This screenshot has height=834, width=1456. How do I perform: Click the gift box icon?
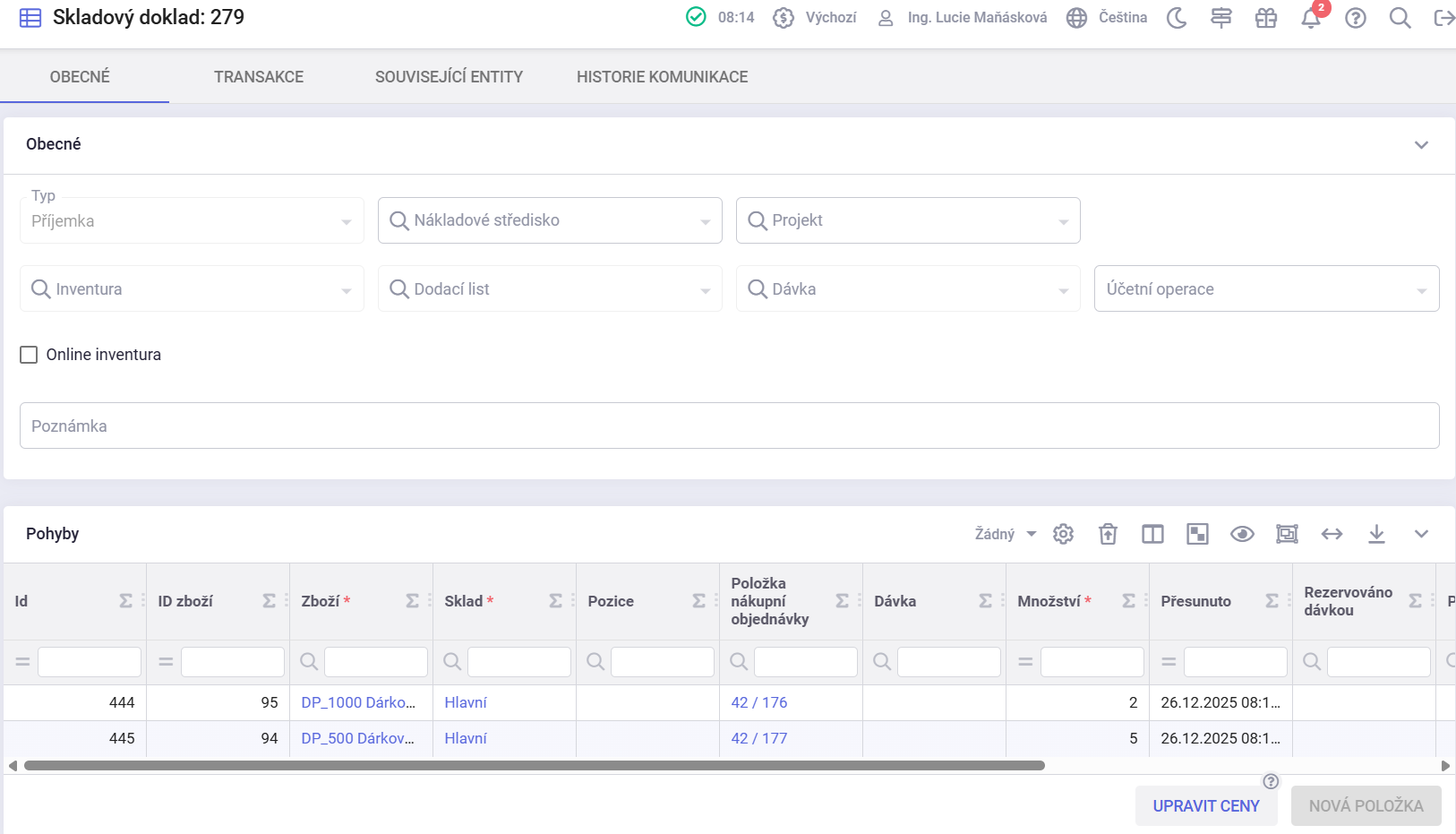[x=1266, y=18]
